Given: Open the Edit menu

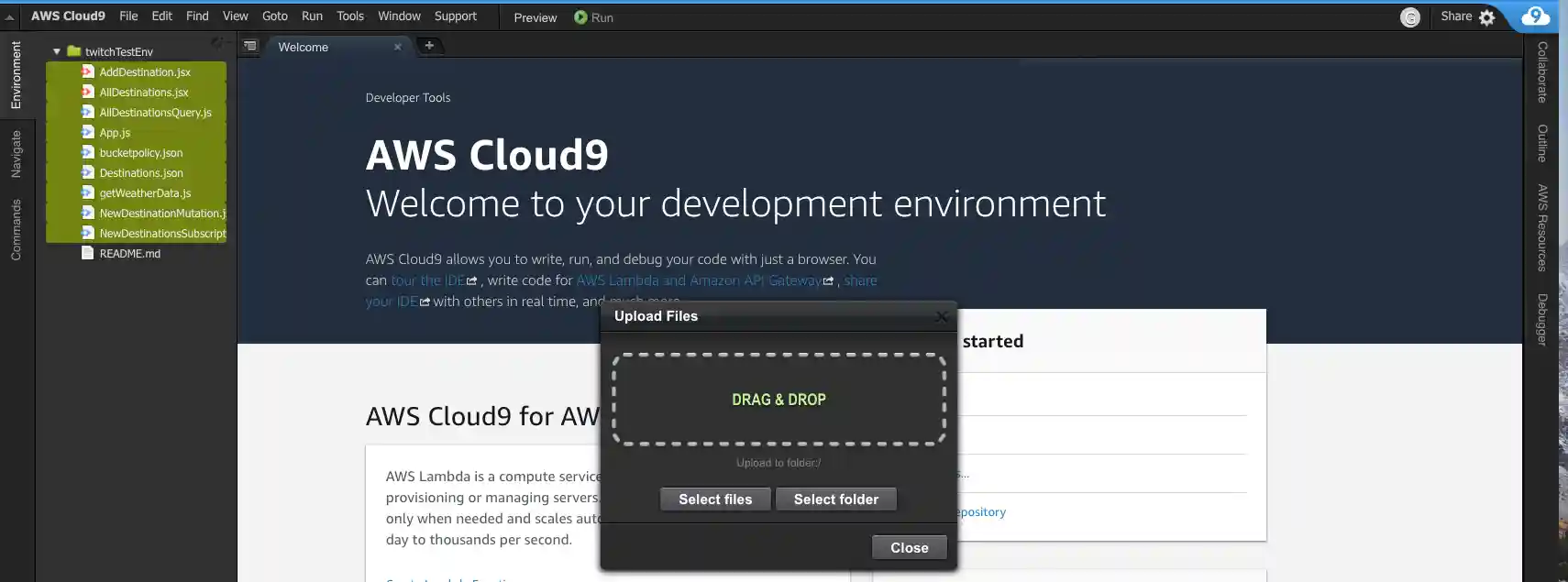Looking at the screenshot, I should click(162, 16).
